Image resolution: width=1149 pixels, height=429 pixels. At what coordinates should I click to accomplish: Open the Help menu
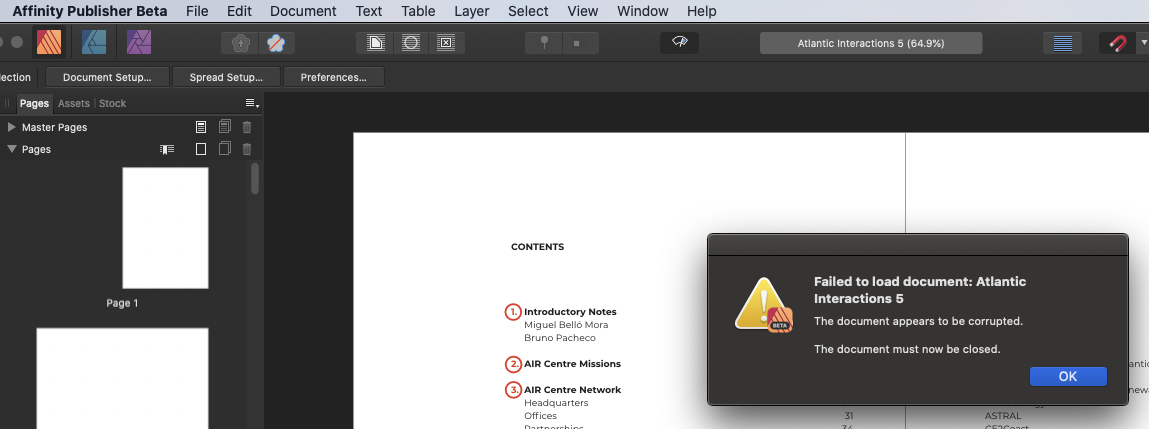coord(701,11)
